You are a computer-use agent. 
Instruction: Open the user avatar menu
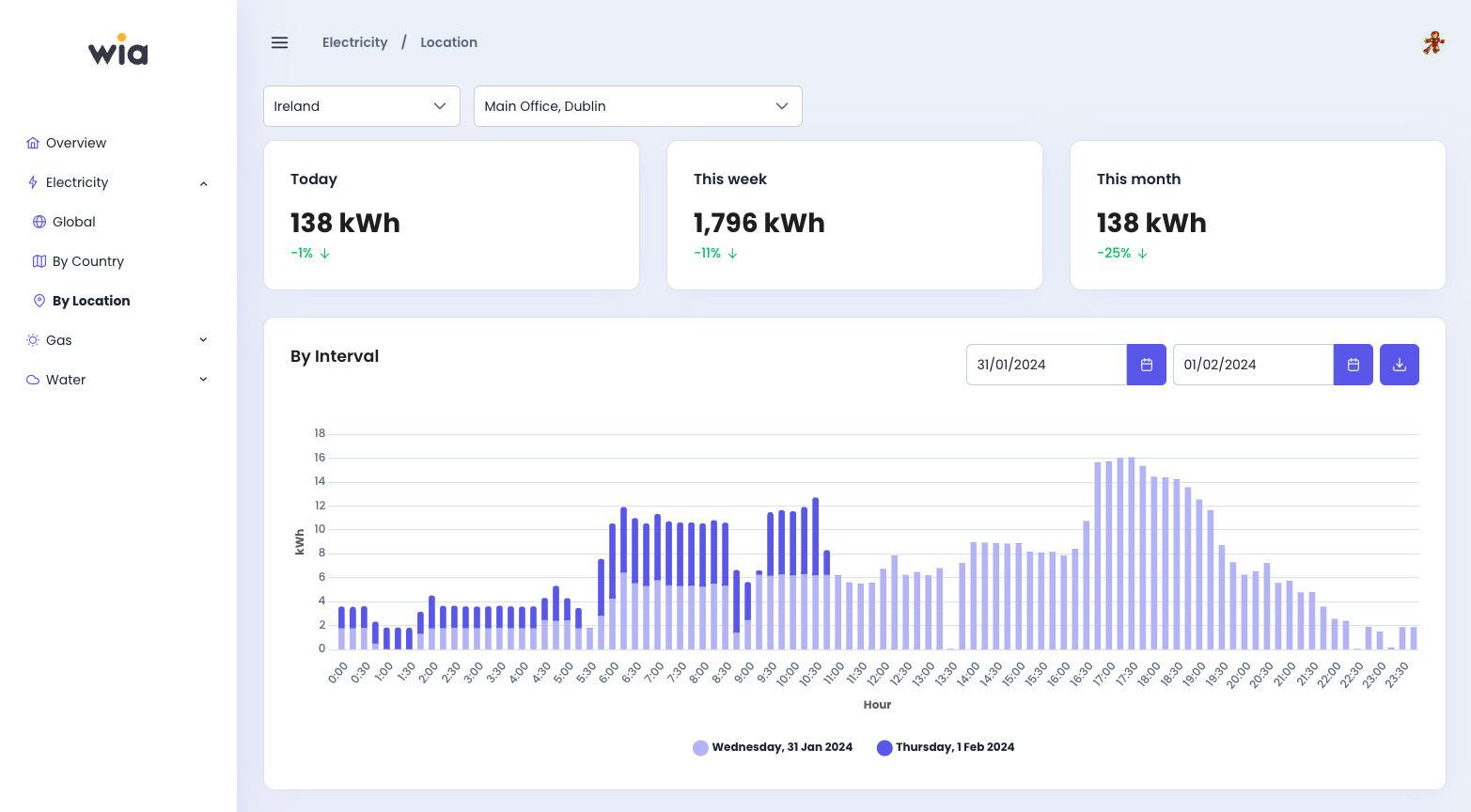tap(1433, 42)
